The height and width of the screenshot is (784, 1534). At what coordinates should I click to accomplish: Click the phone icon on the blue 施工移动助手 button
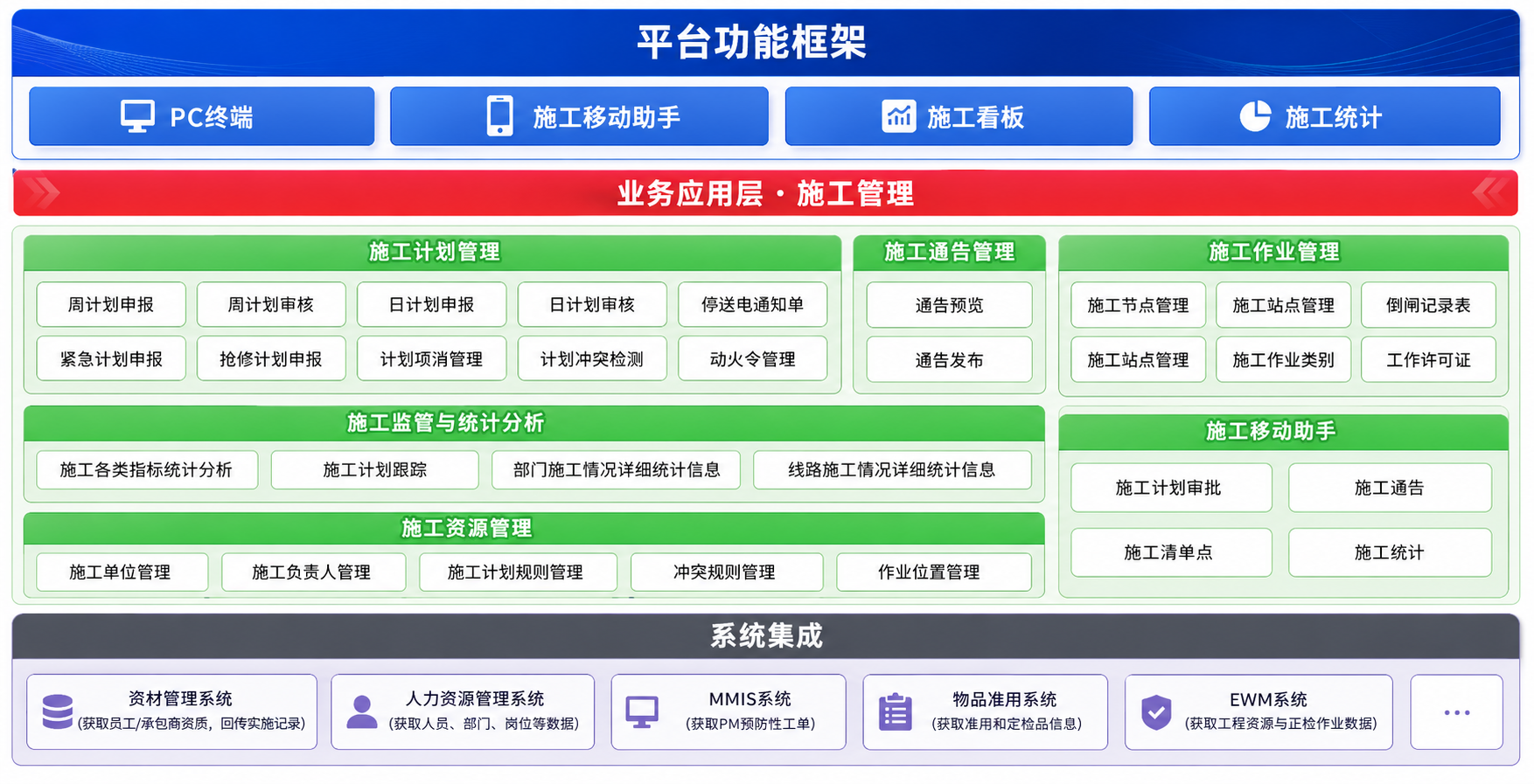[499, 116]
